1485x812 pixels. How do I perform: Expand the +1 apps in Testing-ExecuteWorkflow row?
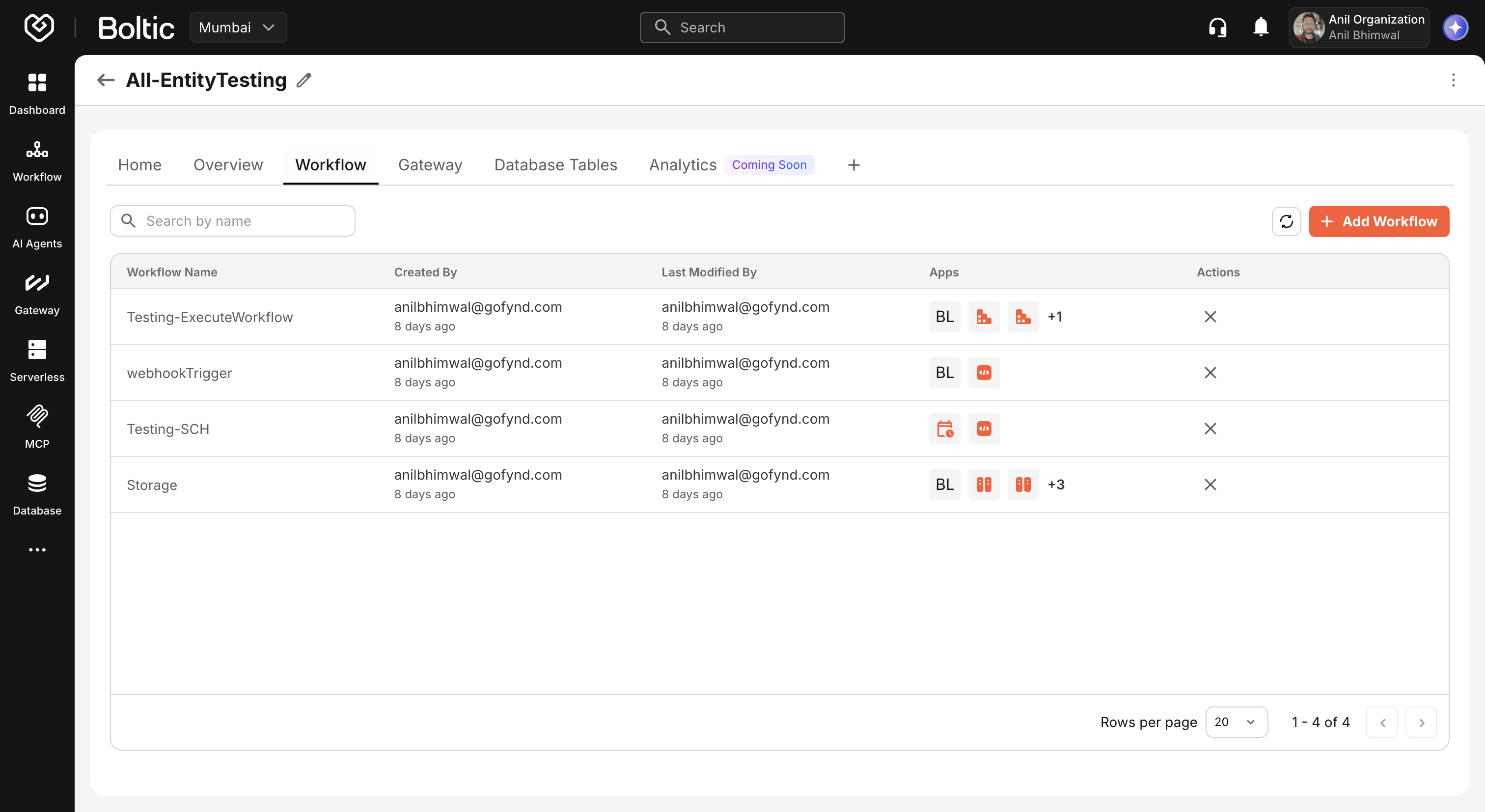(1055, 316)
